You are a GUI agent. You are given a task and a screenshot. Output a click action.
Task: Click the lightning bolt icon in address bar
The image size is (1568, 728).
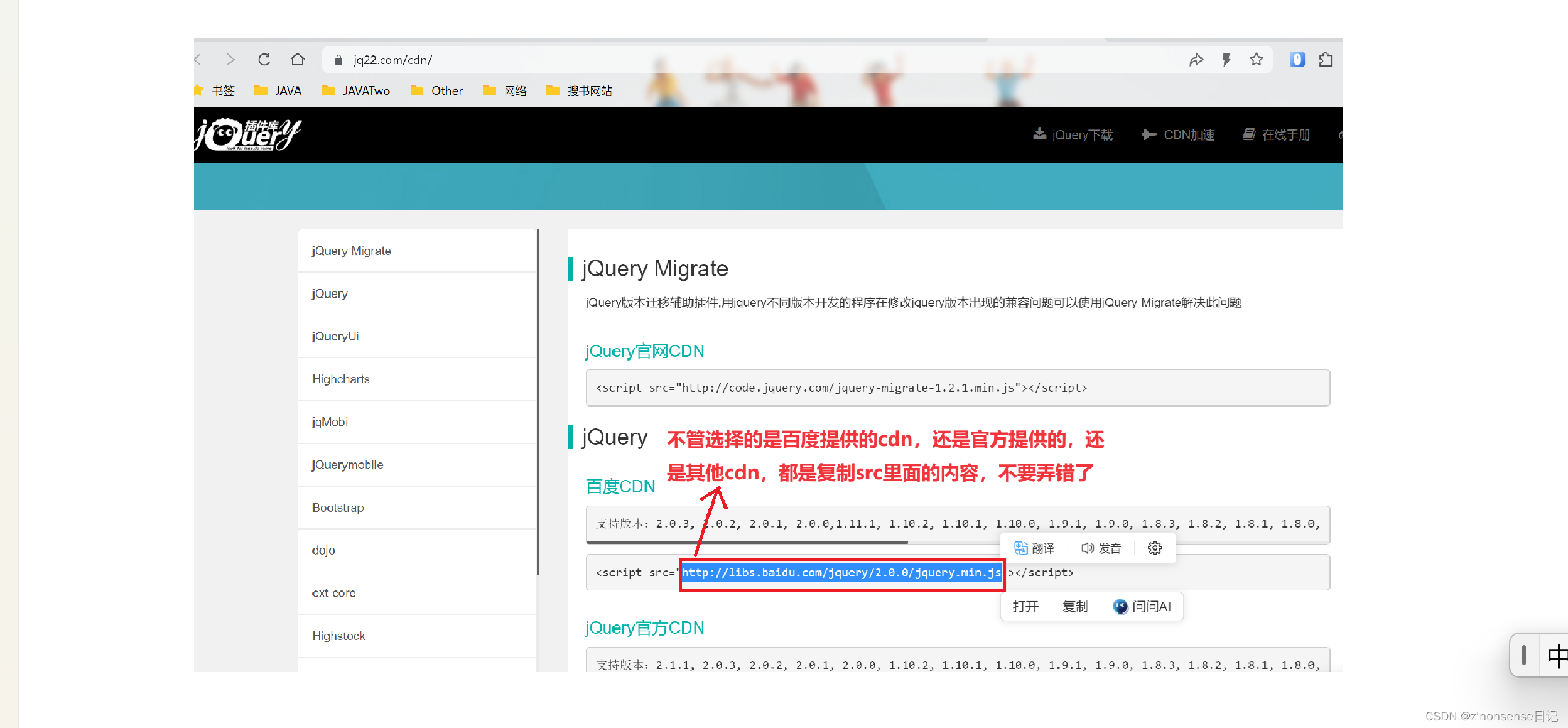tap(1226, 60)
